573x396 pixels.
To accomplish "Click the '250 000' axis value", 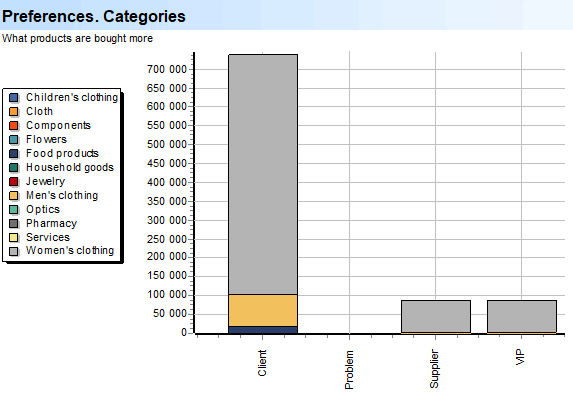I will [x=167, y=239].
